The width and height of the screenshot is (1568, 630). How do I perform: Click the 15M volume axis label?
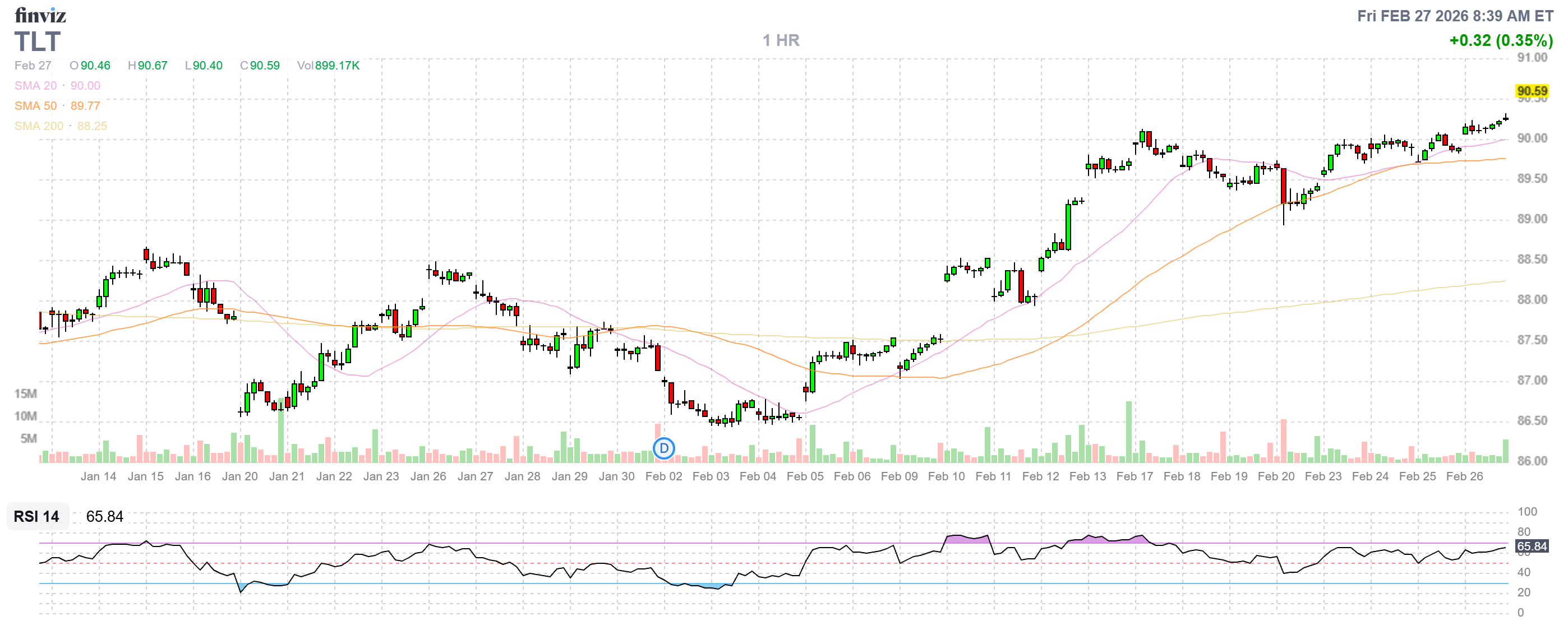(x=26, y=393)
